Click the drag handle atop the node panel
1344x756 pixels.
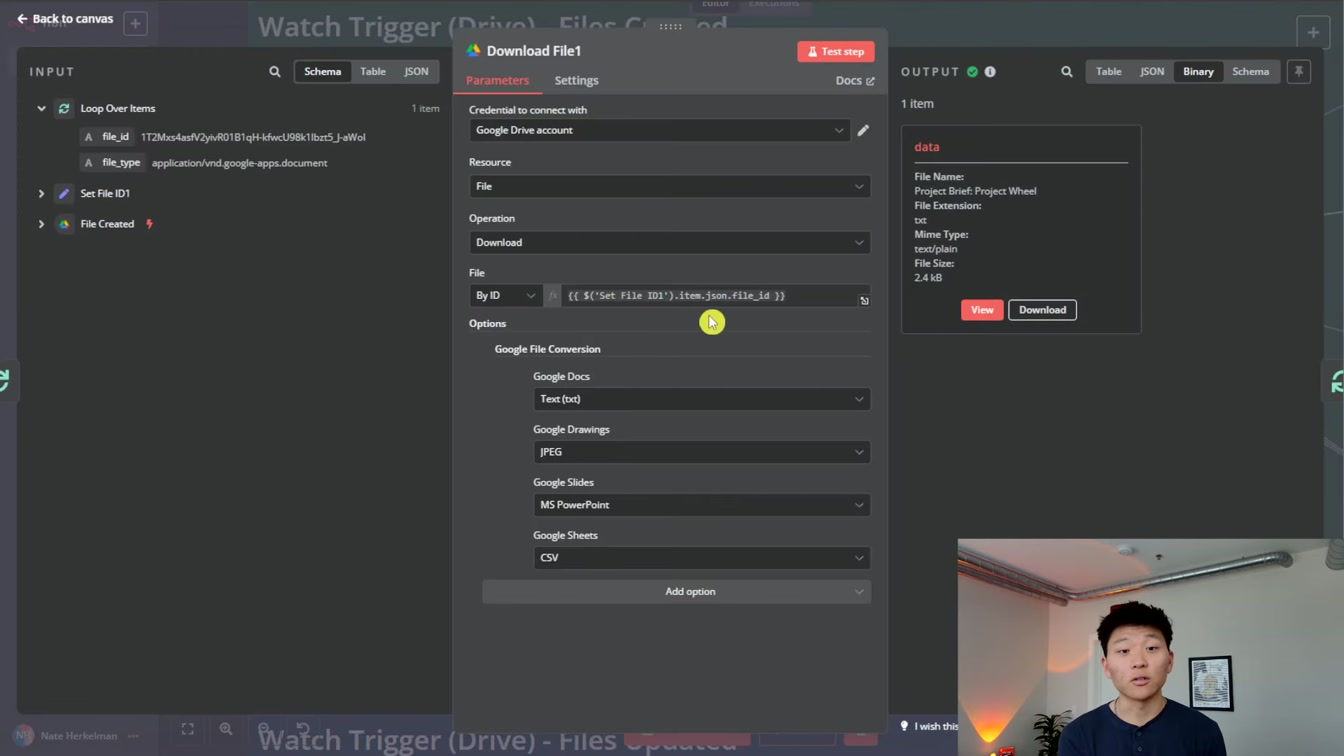(x=670, y=27)
